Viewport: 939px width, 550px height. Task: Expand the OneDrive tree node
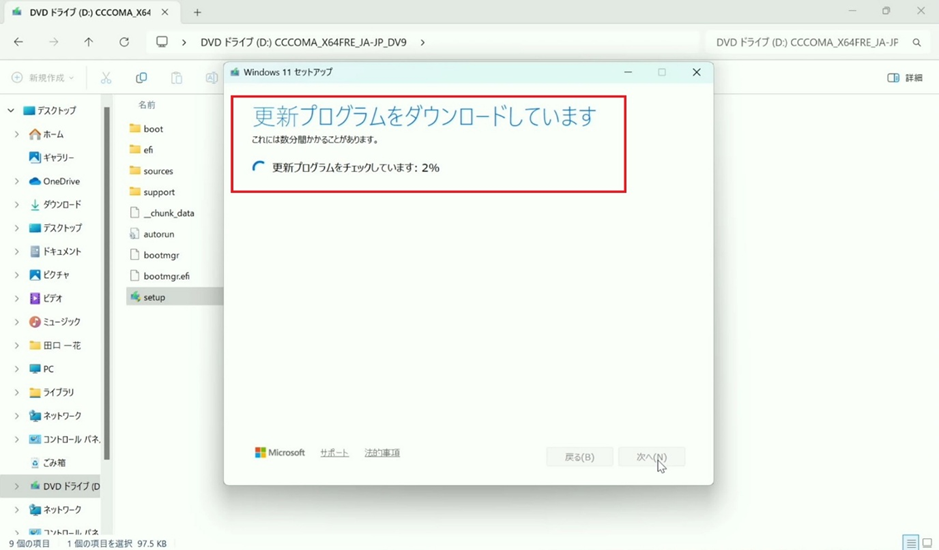[x=16, y=181]
